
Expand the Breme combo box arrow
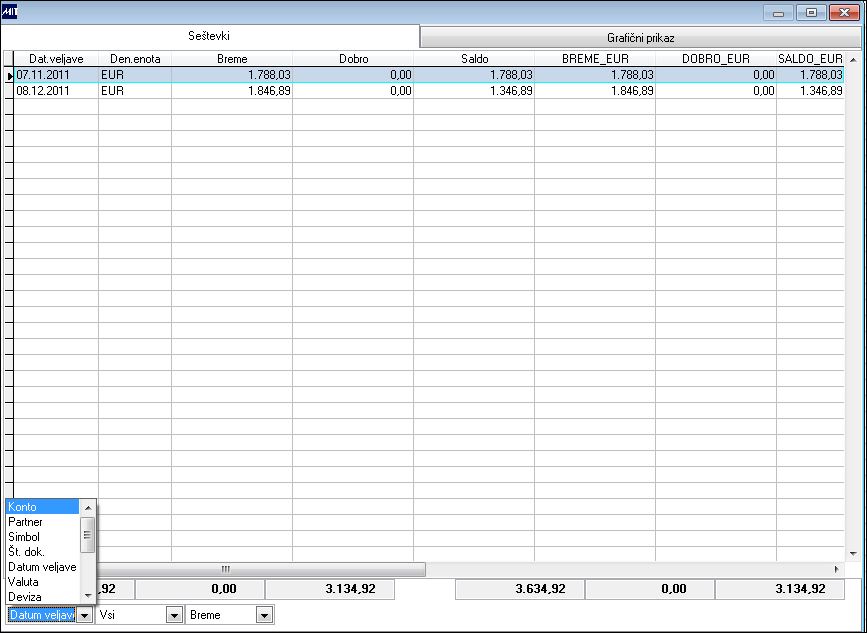[x=264, y=615]
